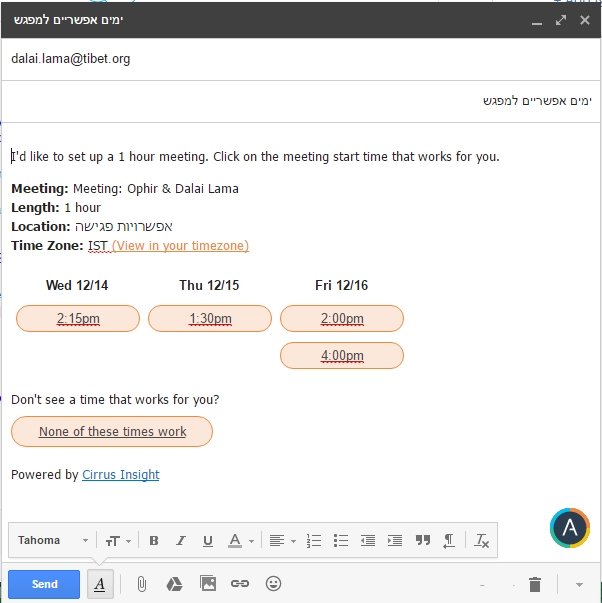
Task: Click the Send button
Action: 44,584
